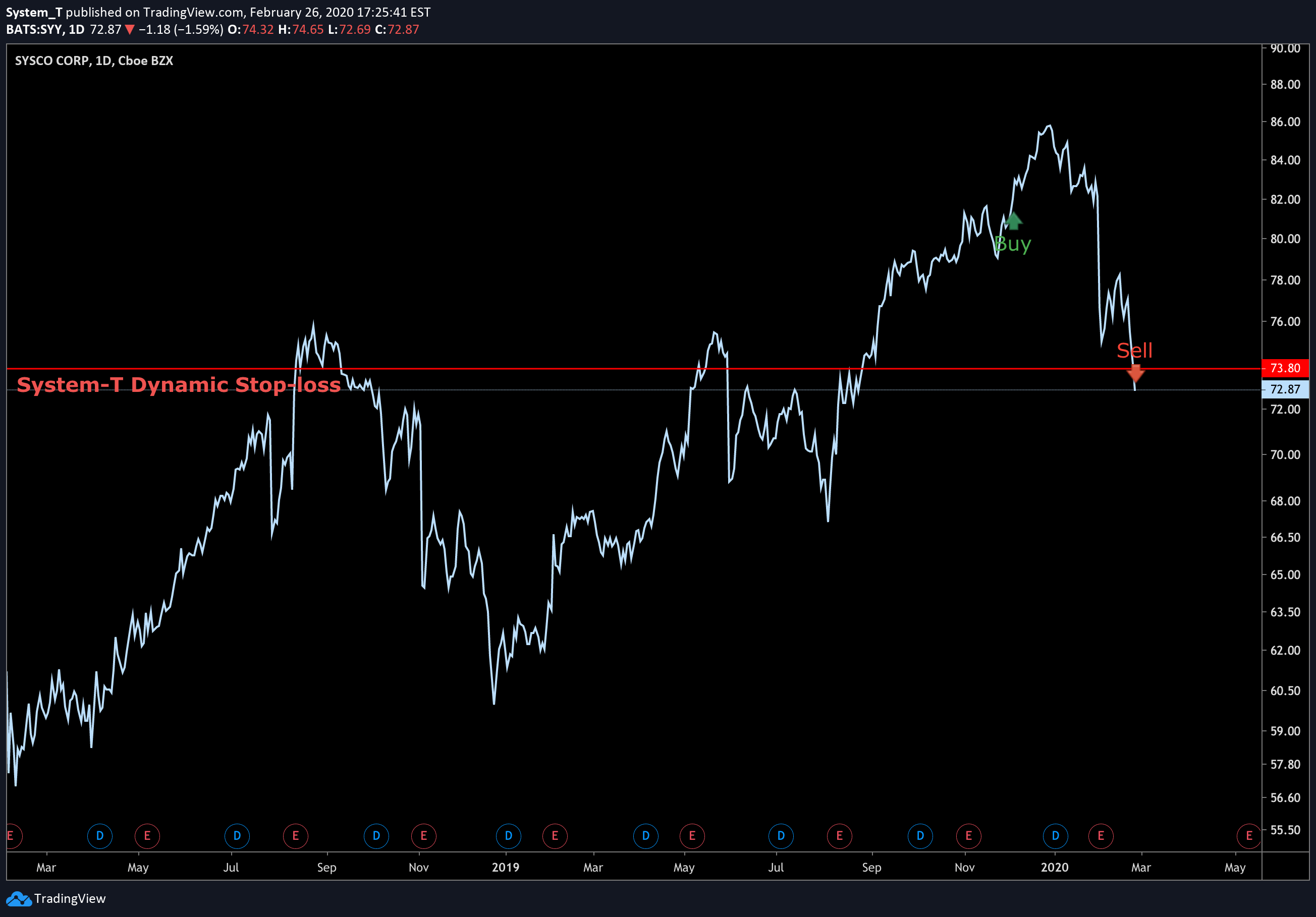The height and width of the screenshot is (917, 1316).
Task: Click the System_T author name
Action: coord(34,12)
